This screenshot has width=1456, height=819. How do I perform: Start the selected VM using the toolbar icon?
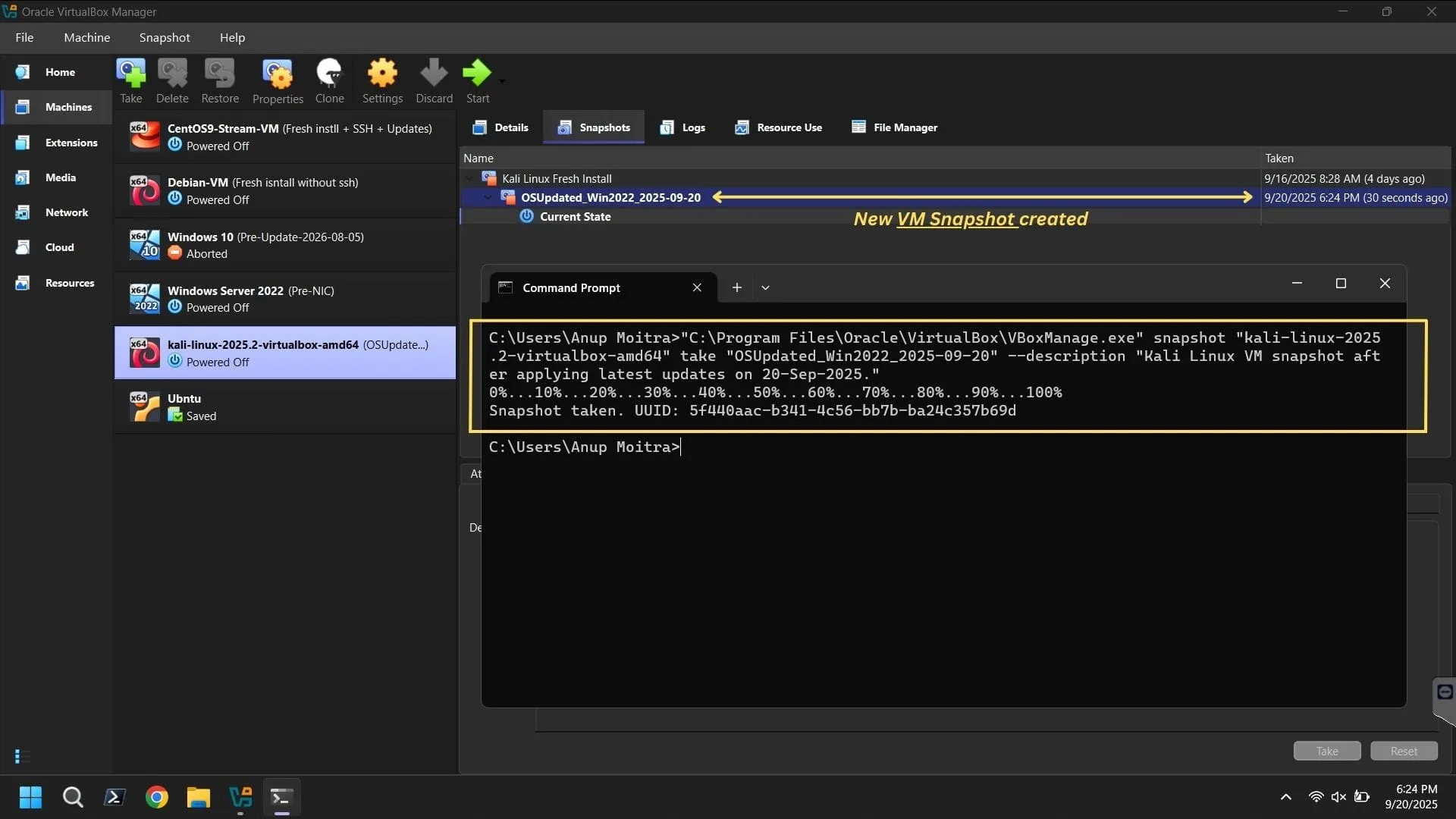pos(477,80)
